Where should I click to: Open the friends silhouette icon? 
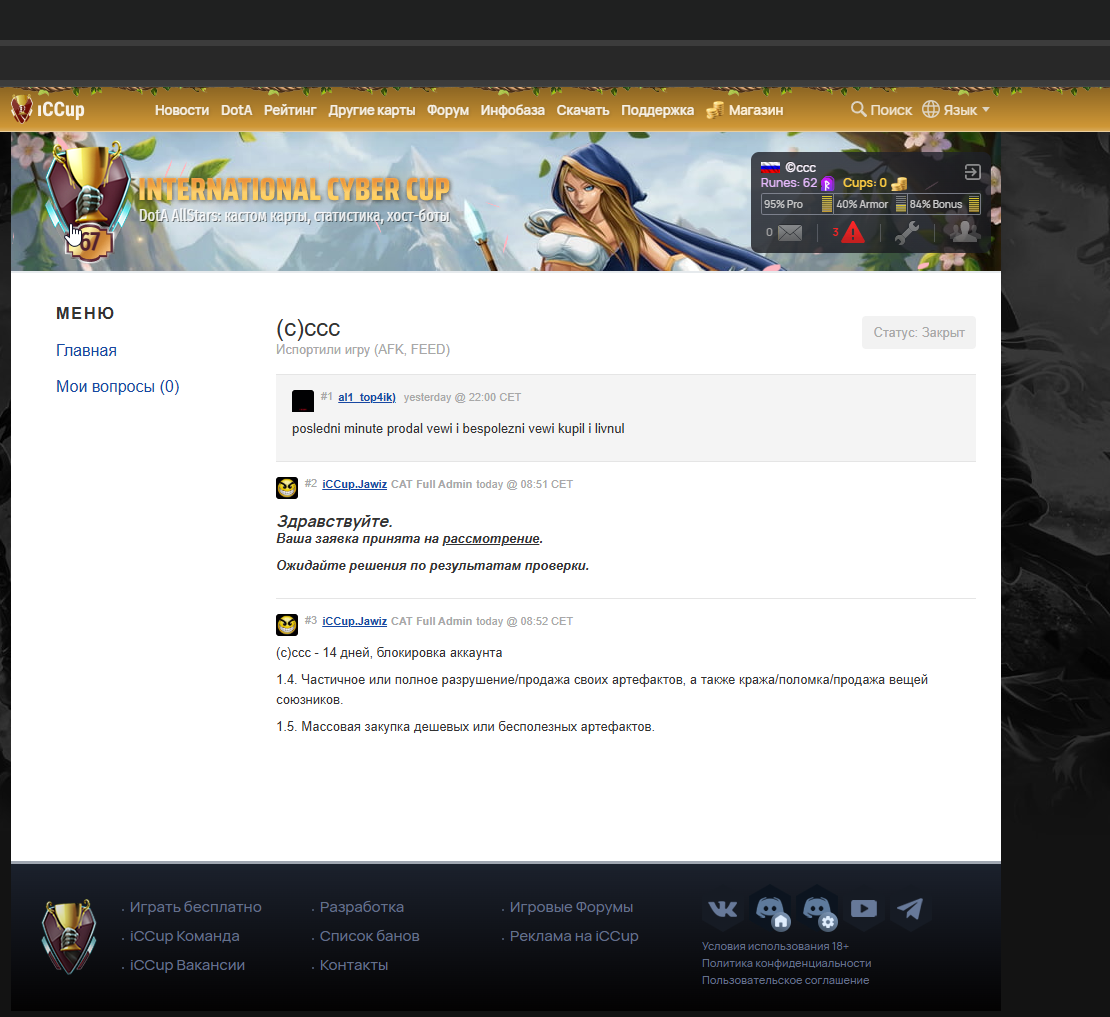964,231
